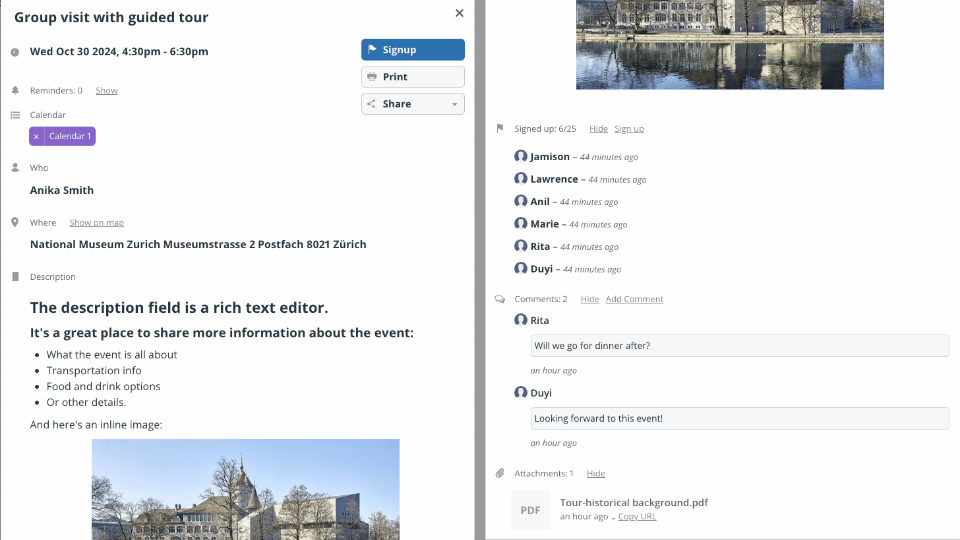
Task: Hide the signed up list
Action: 598,129
